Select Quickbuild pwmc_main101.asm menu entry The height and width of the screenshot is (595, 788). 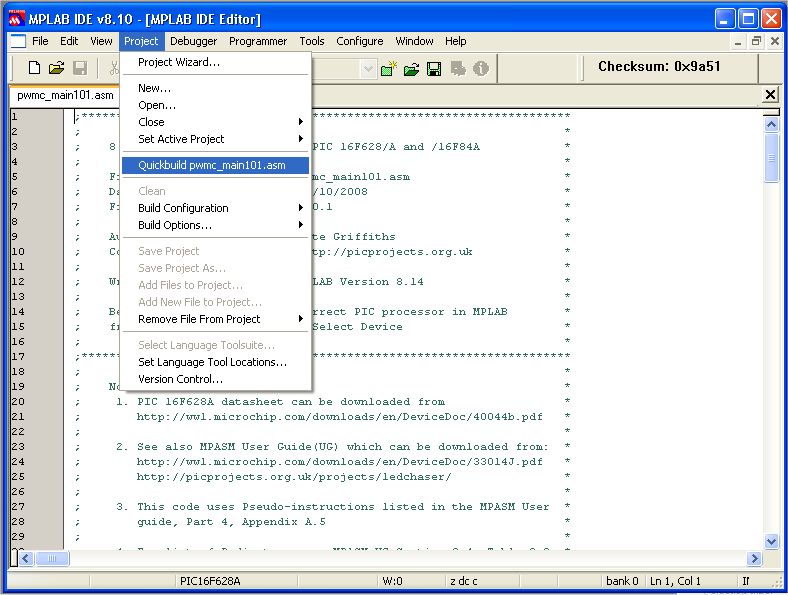click(x=210, y=166)
